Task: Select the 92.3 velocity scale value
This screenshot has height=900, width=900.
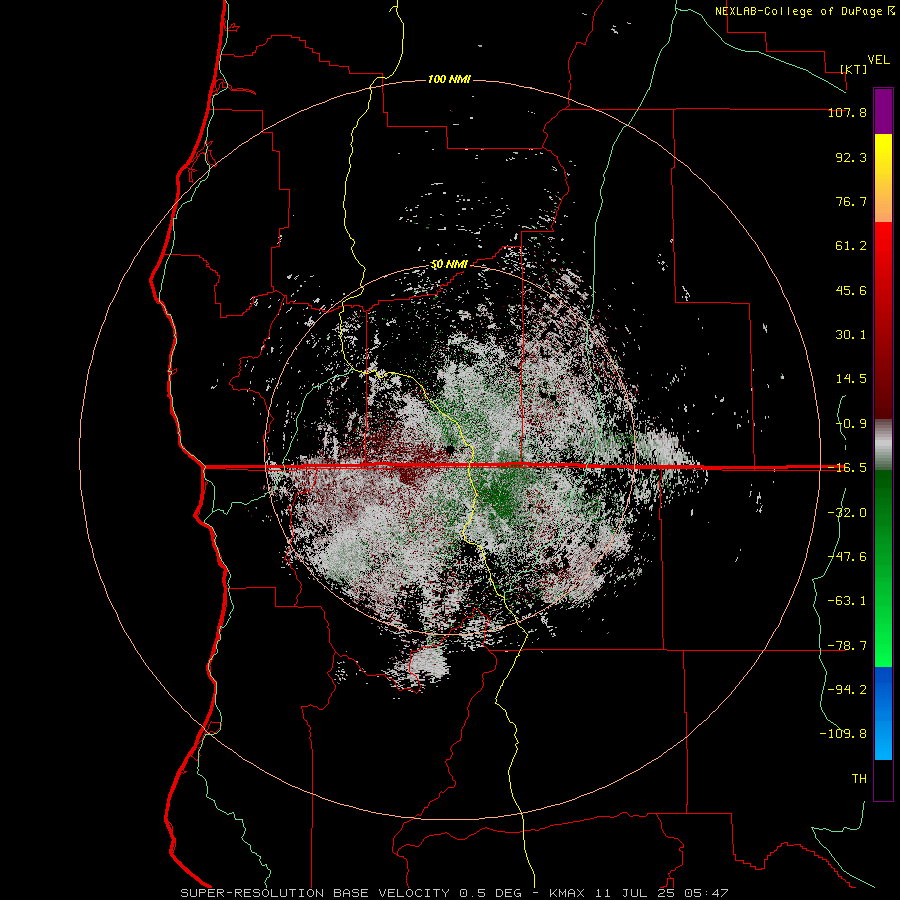Action: tap(851, 157)
